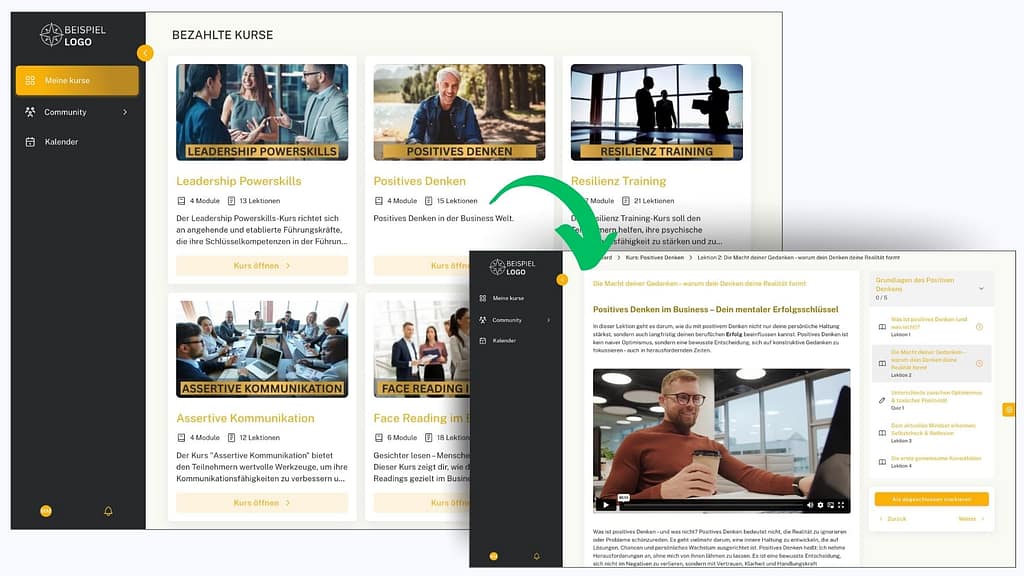Open the video settings gear

point(821,505)
